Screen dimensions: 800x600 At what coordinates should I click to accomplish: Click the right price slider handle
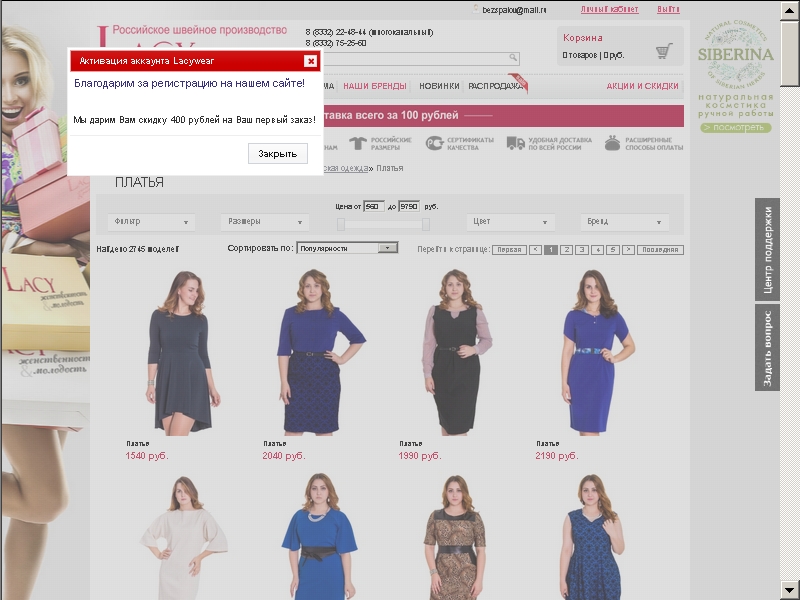click(426, 224)
